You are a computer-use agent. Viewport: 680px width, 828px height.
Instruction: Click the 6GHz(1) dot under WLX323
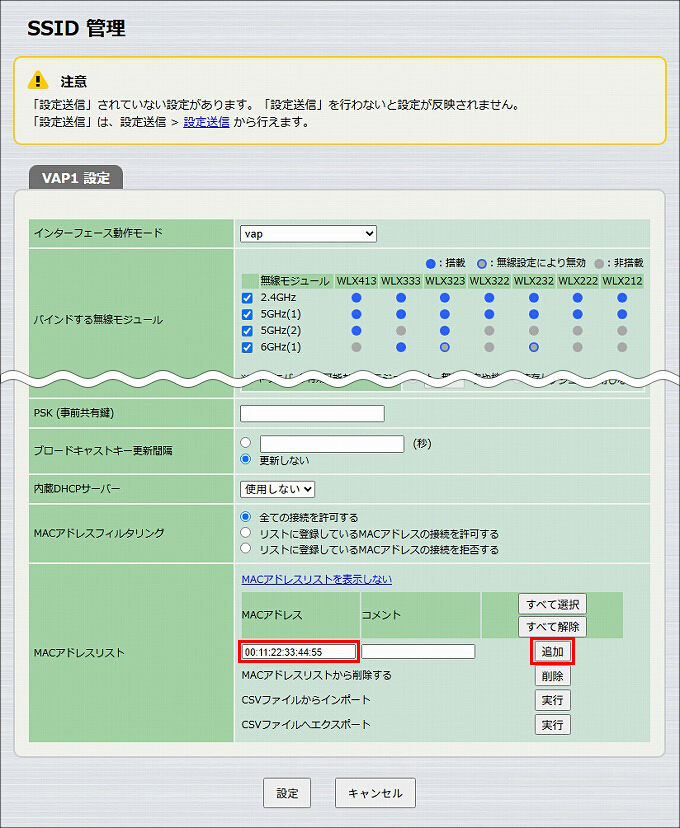tap(445, 347)
